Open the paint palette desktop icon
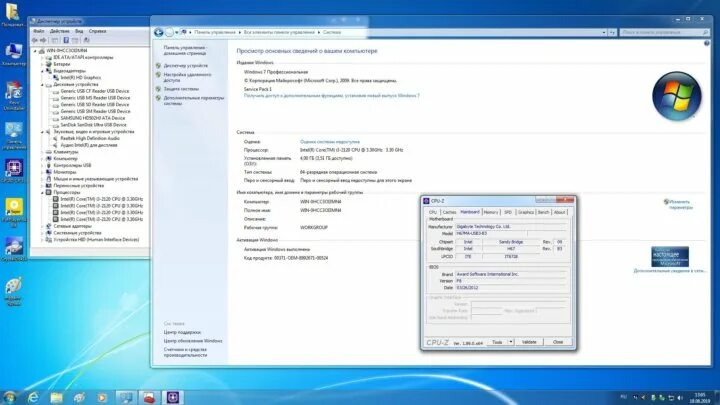 [x=14, y=291]
